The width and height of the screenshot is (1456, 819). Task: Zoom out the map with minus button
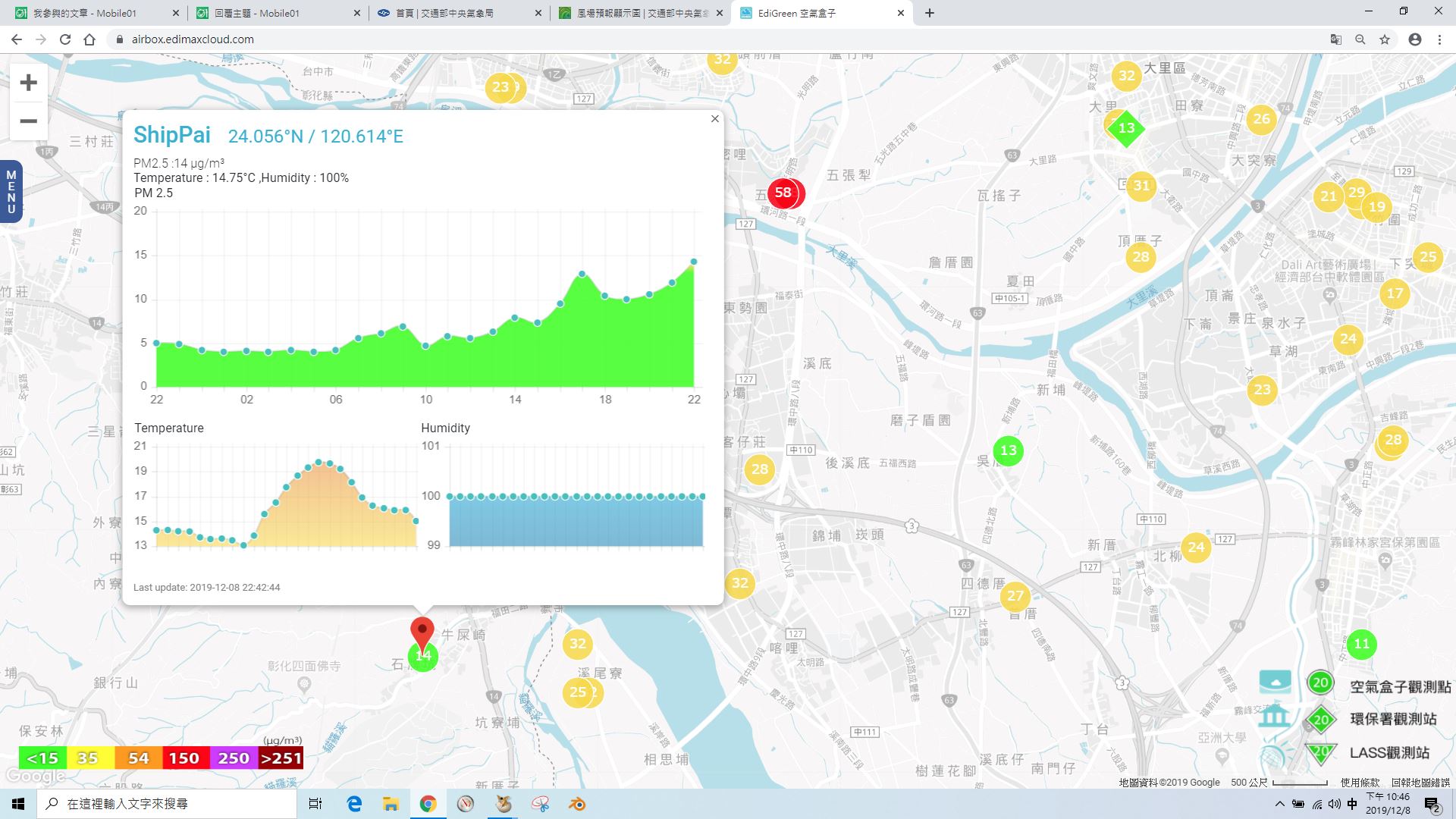(x=29, y=121)
